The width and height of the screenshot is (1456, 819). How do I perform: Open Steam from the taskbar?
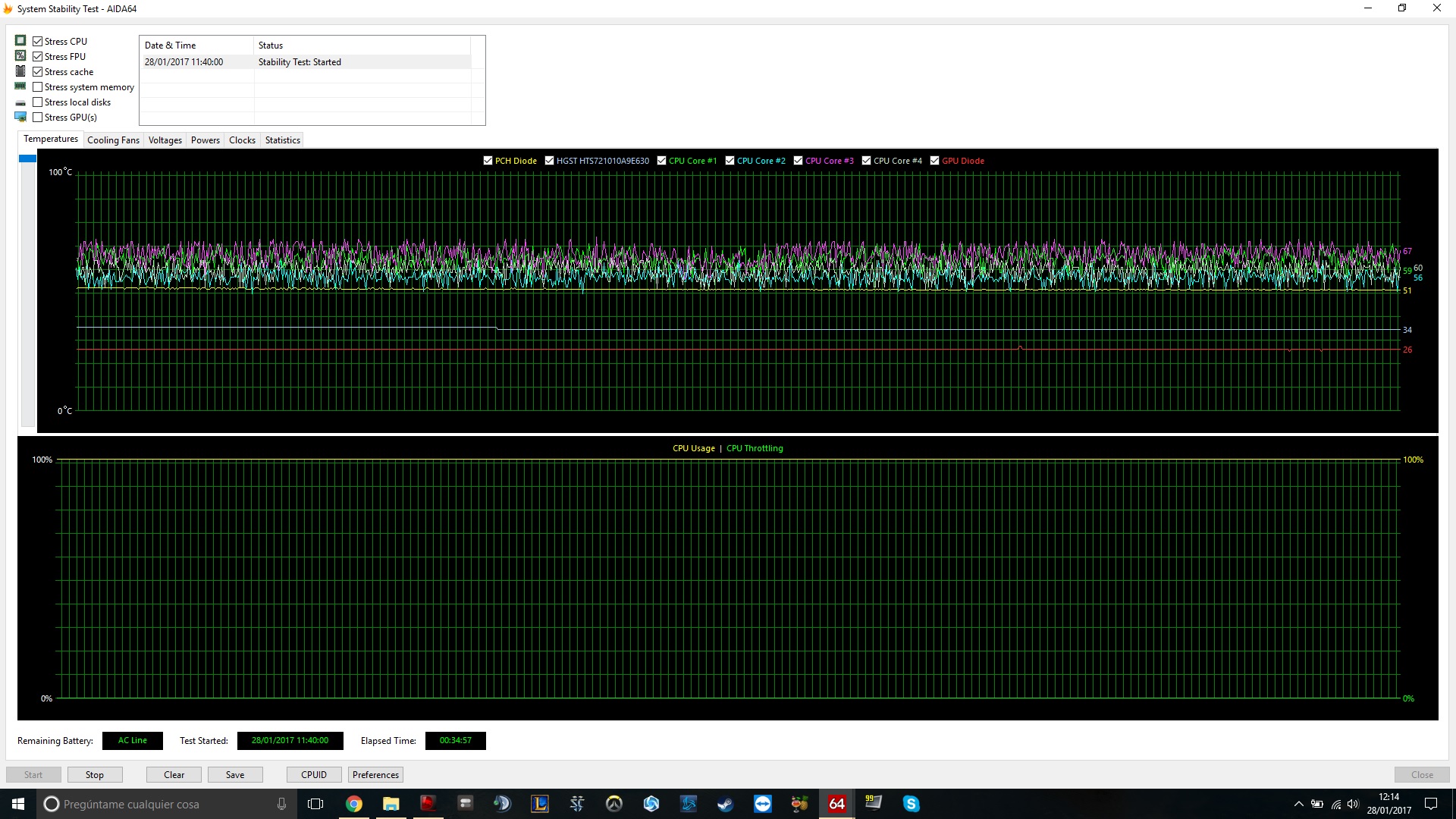[x=725, y=804]
